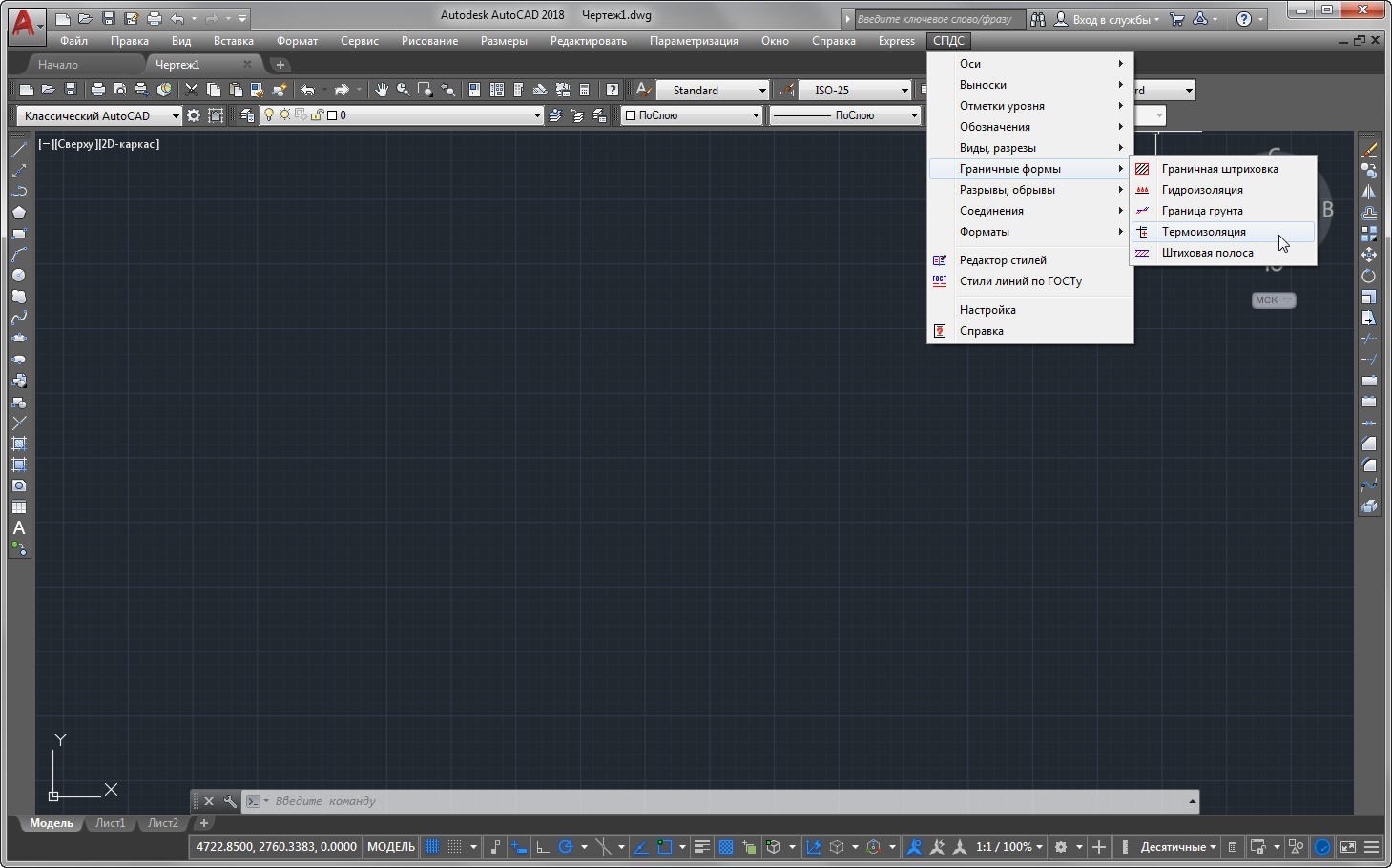Open Layer Properties Manager icon
Viewport: 1392px width, 868px height.
[x=247, y=115]
